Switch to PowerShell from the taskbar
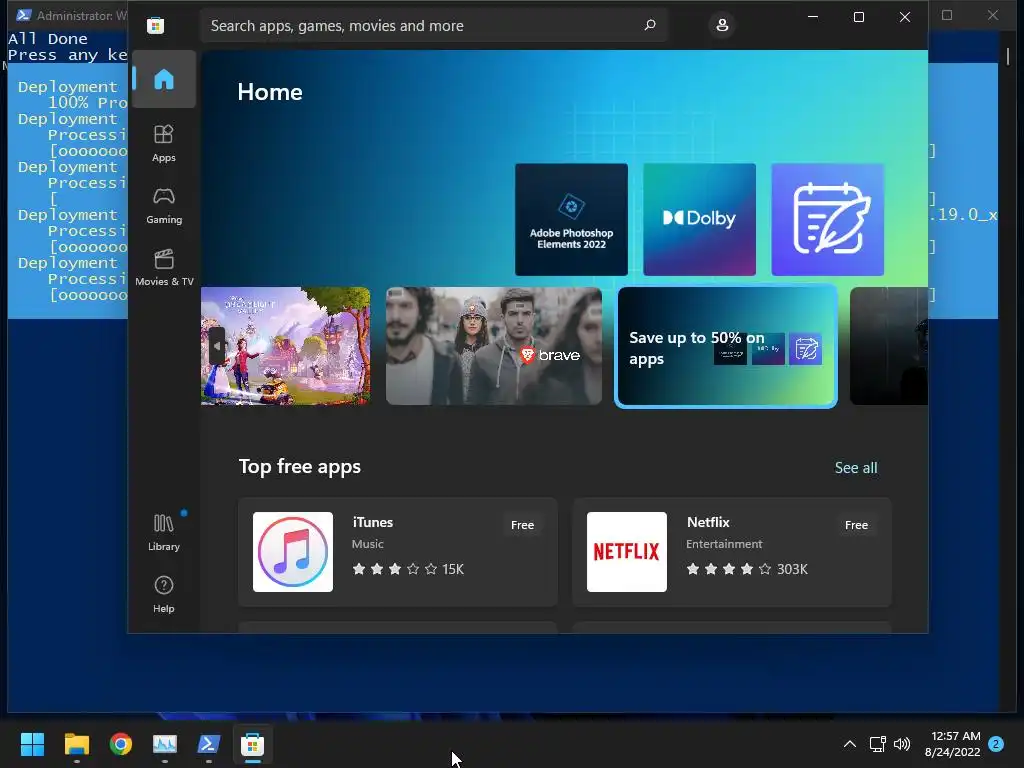The height and width of the screenshot is (768, 1024). 208,744
